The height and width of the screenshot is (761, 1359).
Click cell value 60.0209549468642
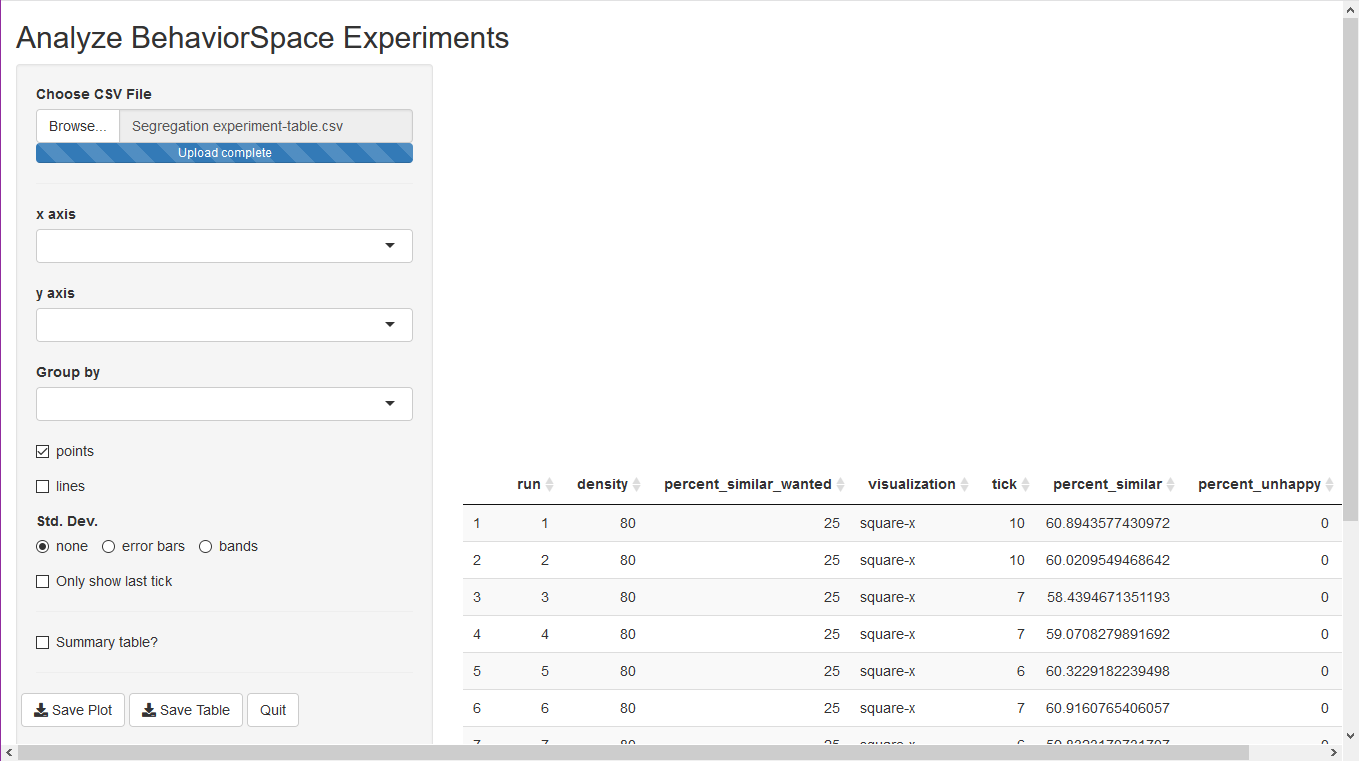[x=1108, y=560]
